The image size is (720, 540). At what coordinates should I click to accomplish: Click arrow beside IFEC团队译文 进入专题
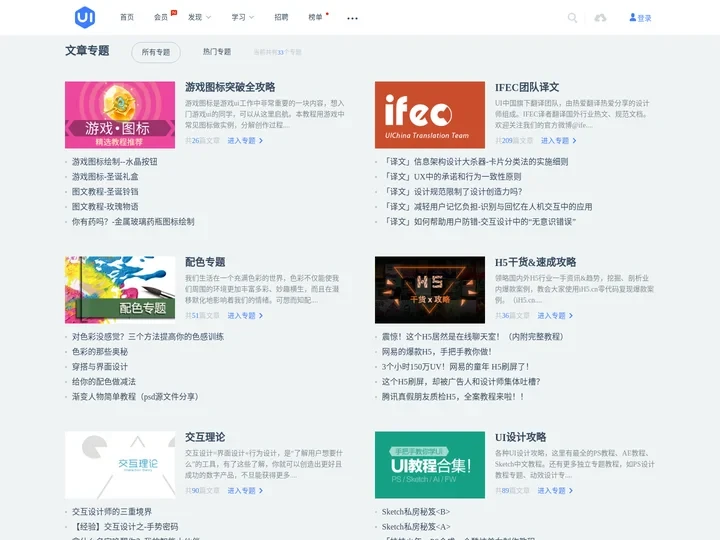coord(574,141)
